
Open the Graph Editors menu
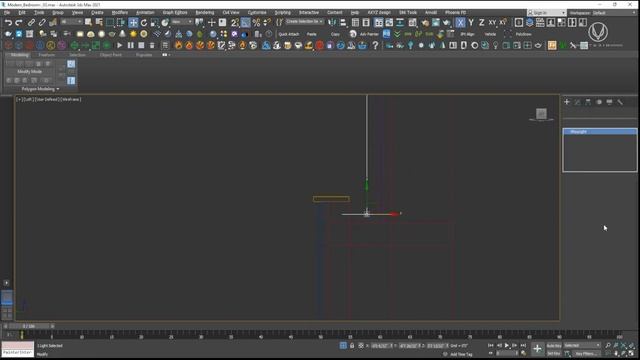point(175,13)
